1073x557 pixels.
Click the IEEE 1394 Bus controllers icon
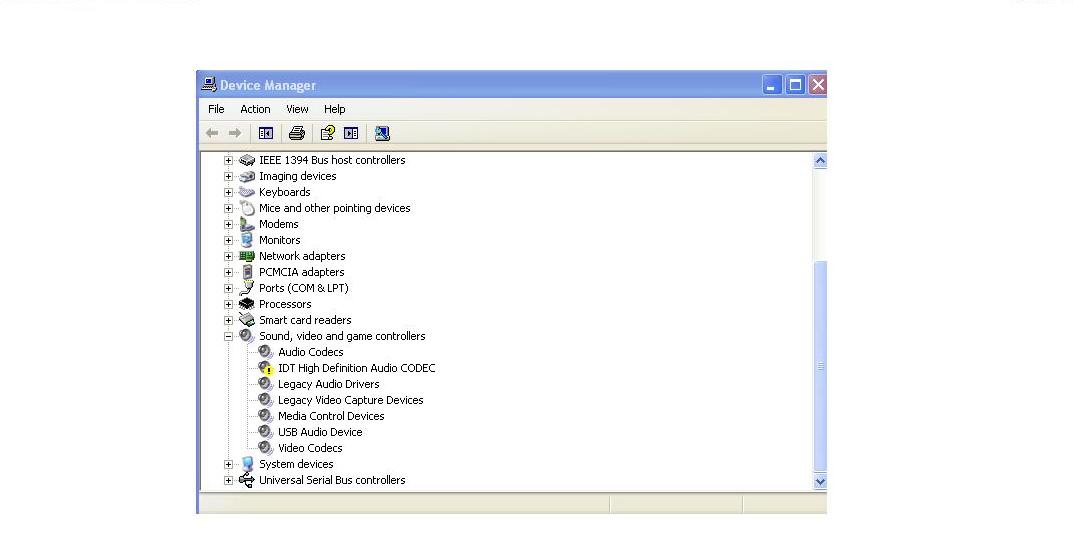tap(247, 160)
